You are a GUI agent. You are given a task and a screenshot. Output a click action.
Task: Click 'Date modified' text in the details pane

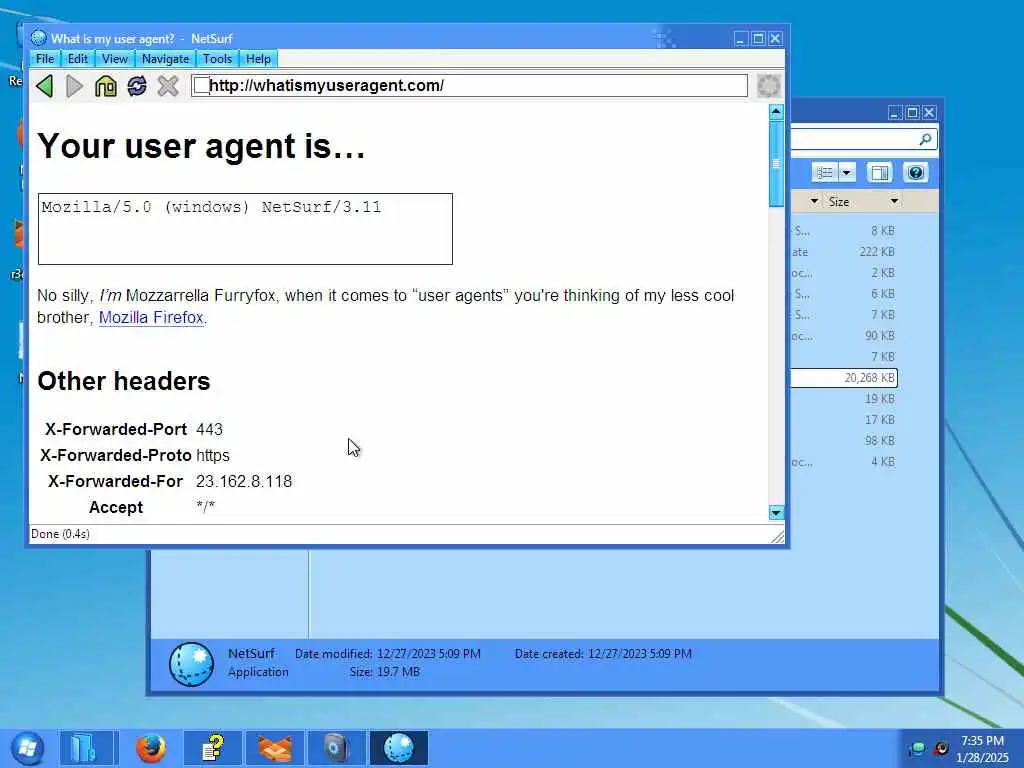[333, 654]
